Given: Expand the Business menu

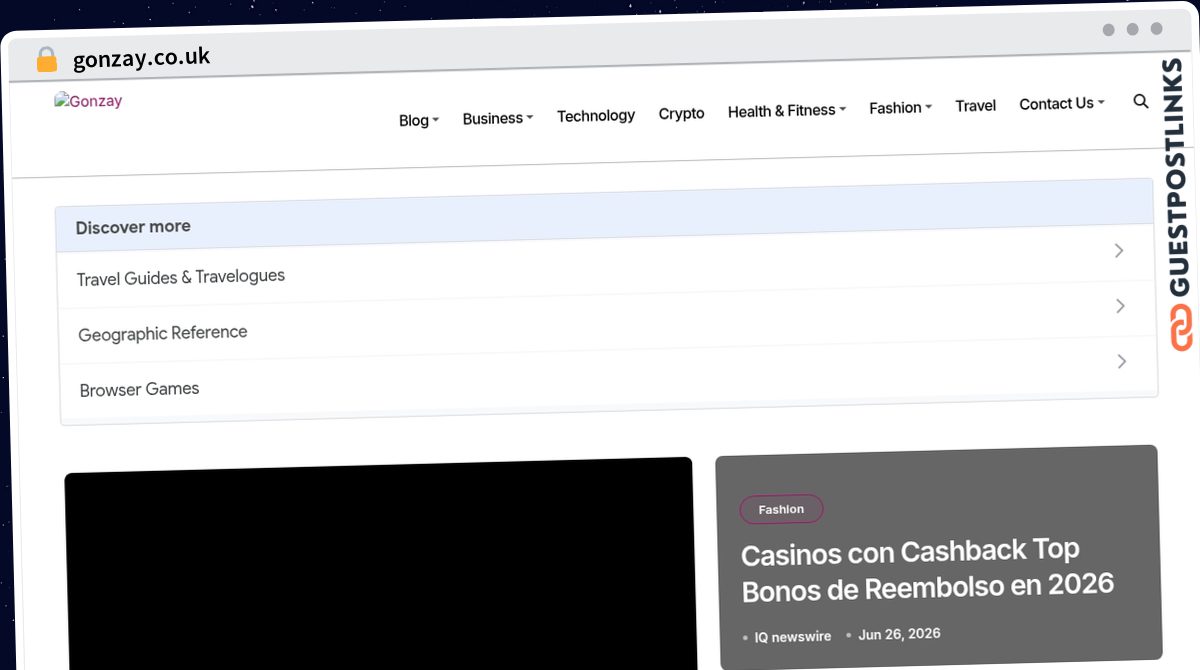Looking at the screenshot, I should [x=497, y=118].
